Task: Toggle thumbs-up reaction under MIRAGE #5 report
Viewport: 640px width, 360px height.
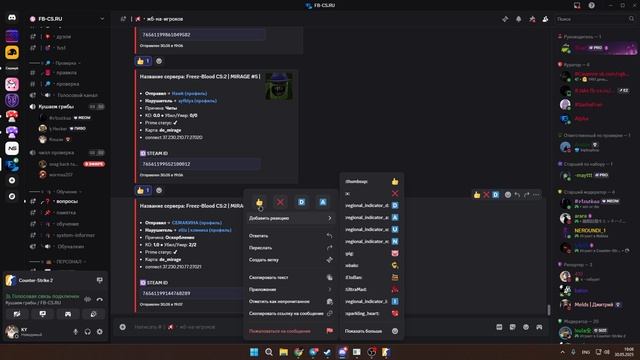Action: pos(143,190)
